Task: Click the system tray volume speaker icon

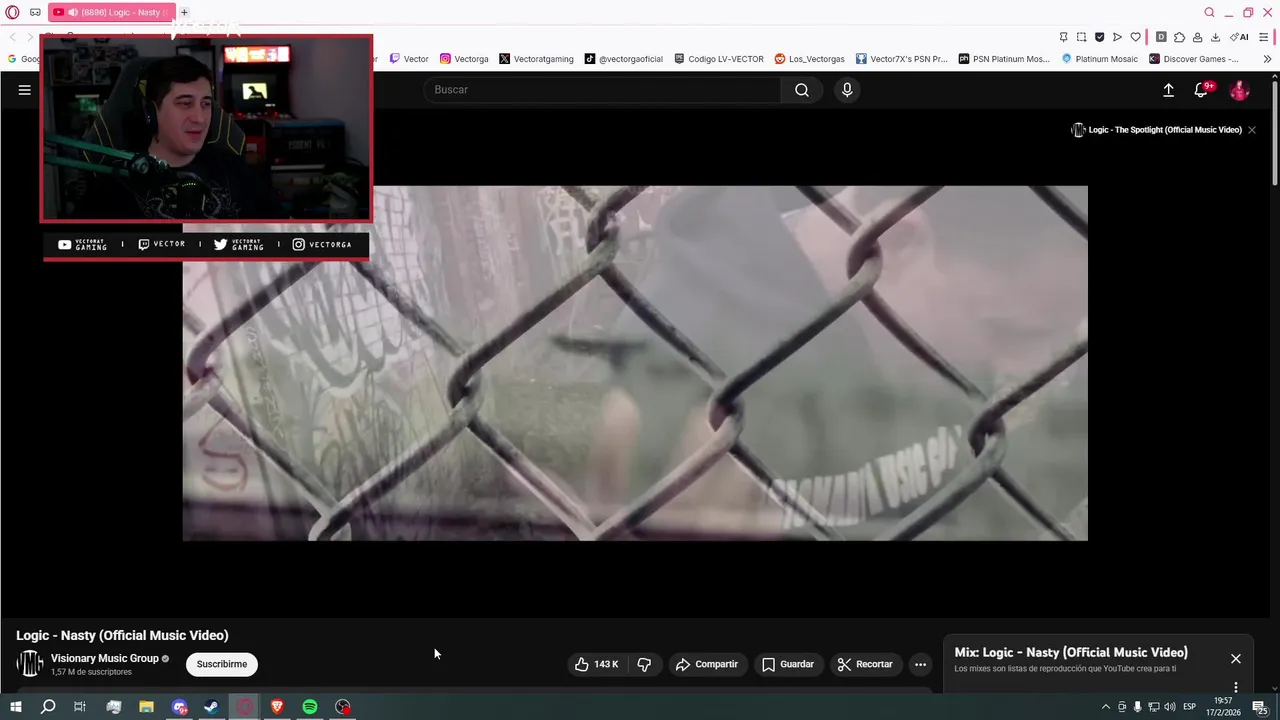Action: tap(1170, 707)
